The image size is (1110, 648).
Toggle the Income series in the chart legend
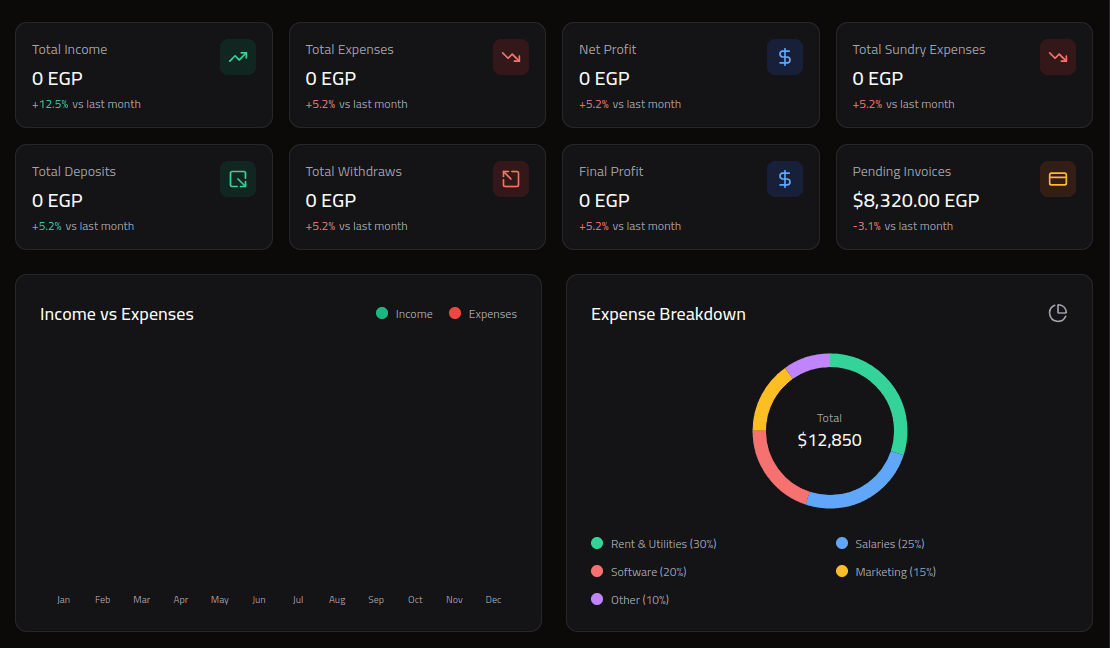[x=404, y=313]
